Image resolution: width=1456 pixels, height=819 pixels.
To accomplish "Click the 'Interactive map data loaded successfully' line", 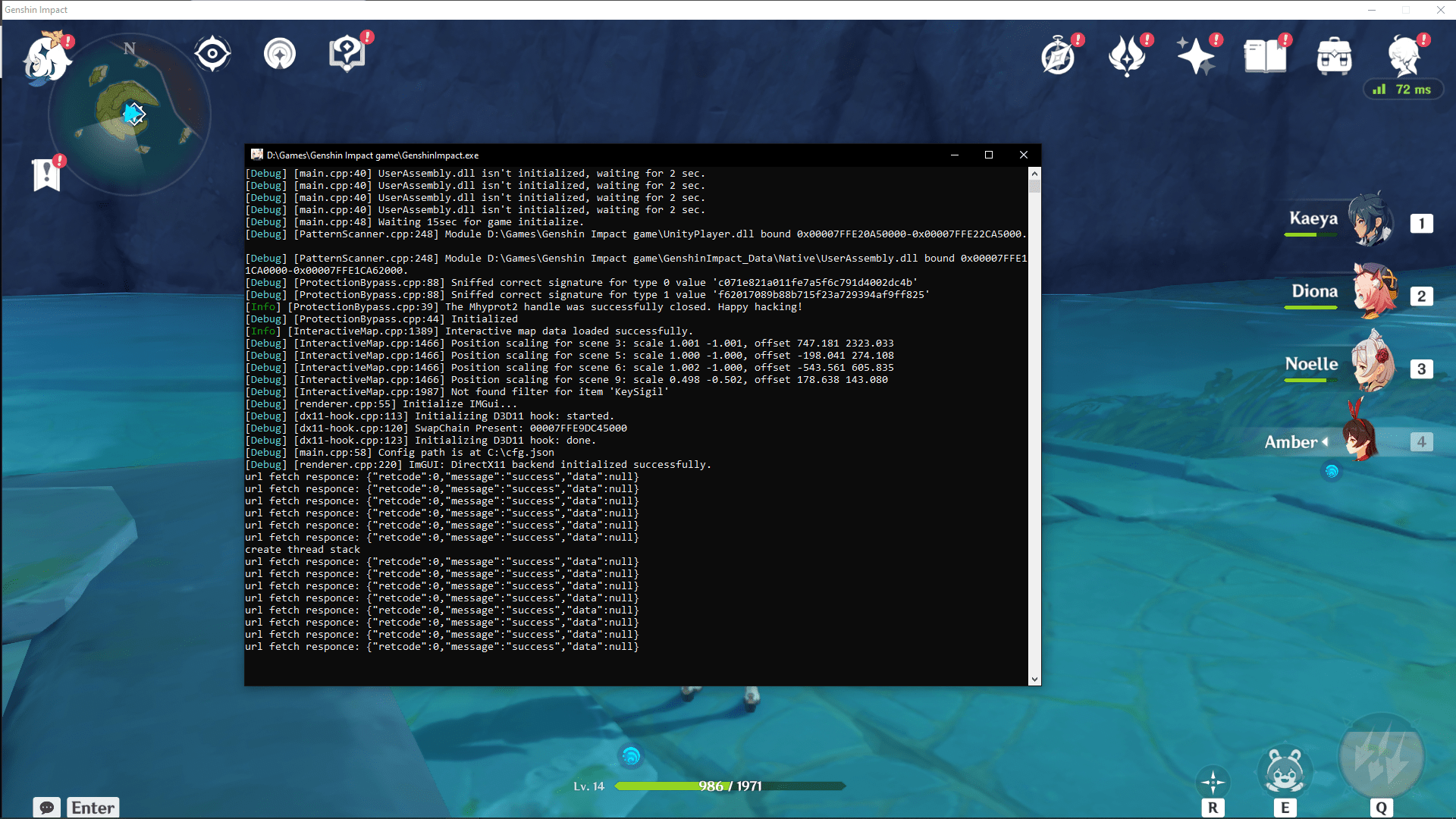I will click(x=469, y=331).
